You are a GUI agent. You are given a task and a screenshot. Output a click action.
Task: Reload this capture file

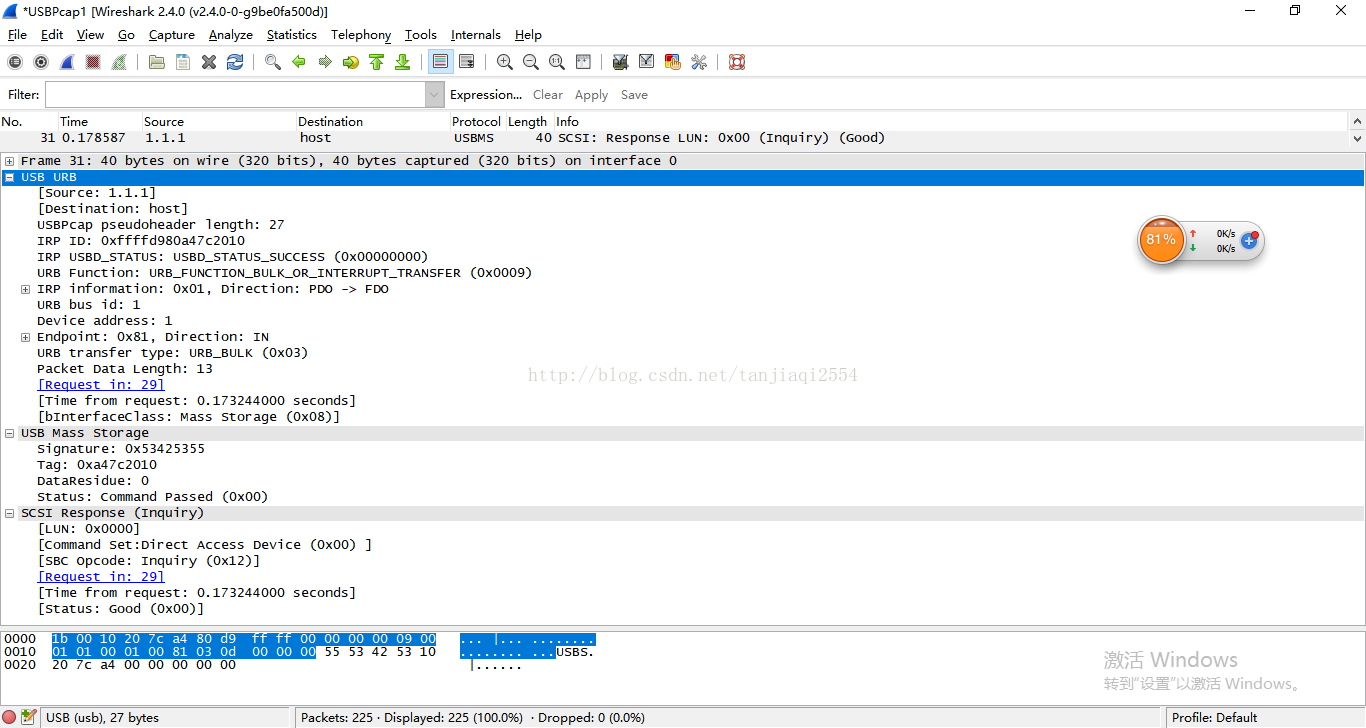(235, 62)
